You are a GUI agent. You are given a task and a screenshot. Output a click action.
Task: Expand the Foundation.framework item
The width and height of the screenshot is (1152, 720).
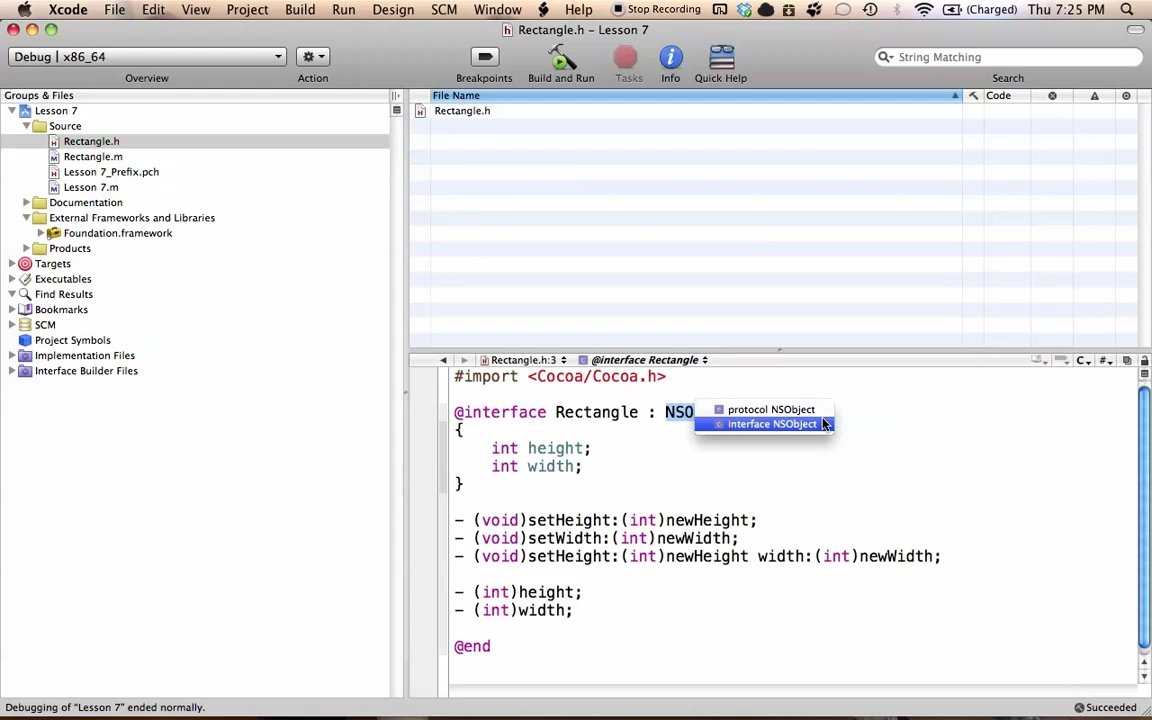(x=41, y=233)
